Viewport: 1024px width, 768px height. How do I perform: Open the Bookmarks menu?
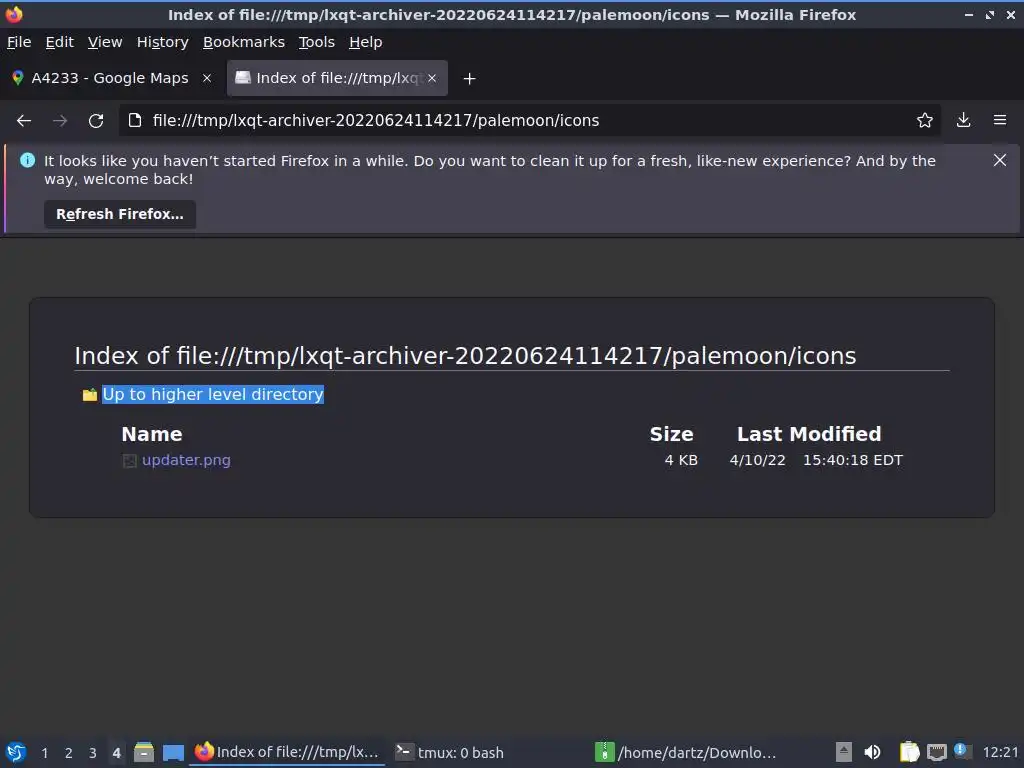pyautogui.click(x=244, y=42)
